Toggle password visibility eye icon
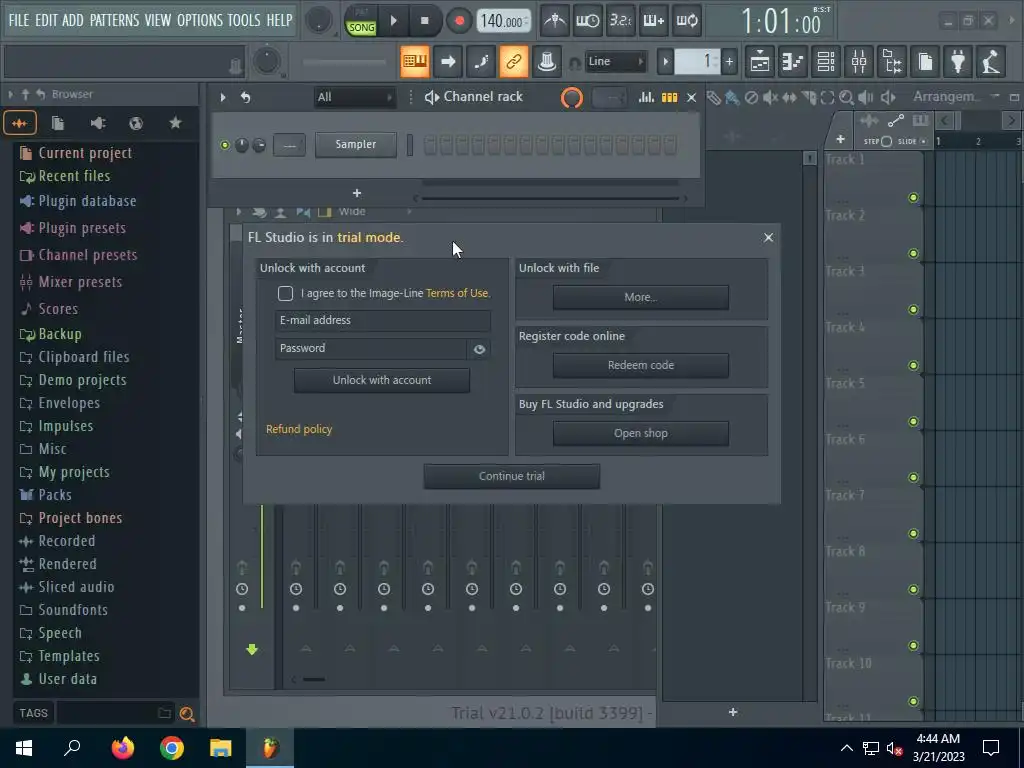1024x768 pixels. pos(479,349)
